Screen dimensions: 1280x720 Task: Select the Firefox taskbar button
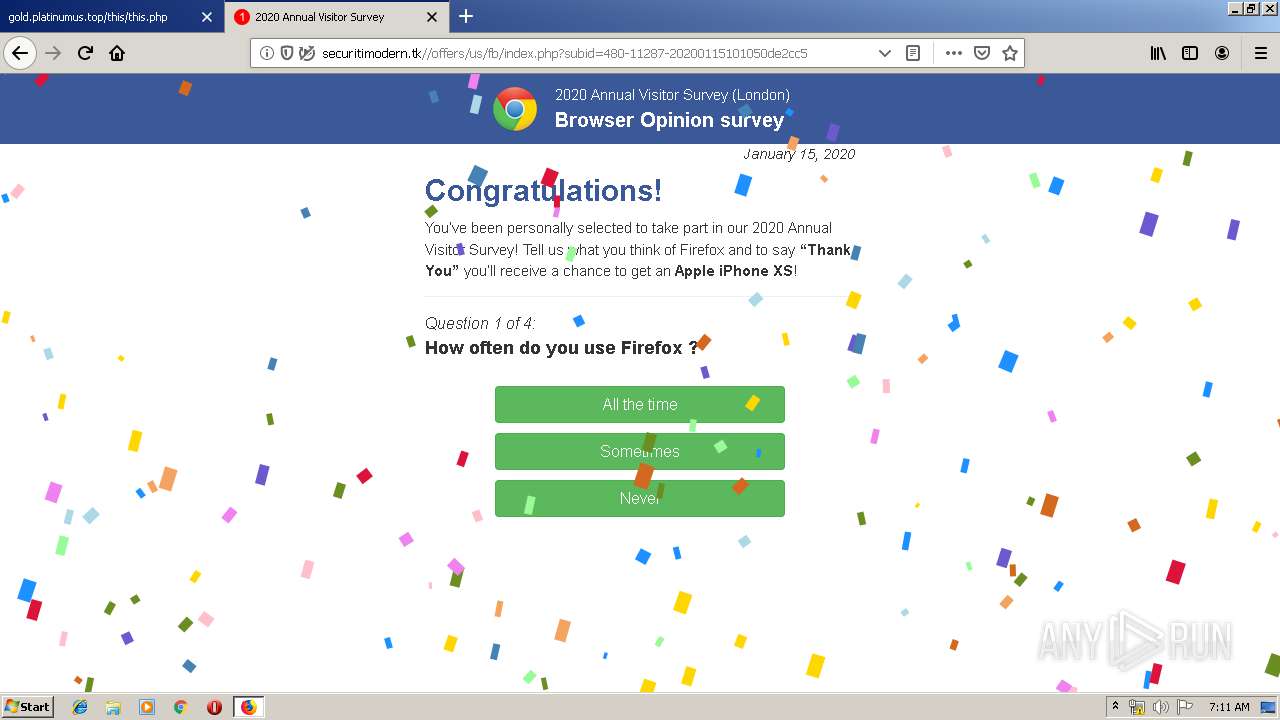(248, 707)
